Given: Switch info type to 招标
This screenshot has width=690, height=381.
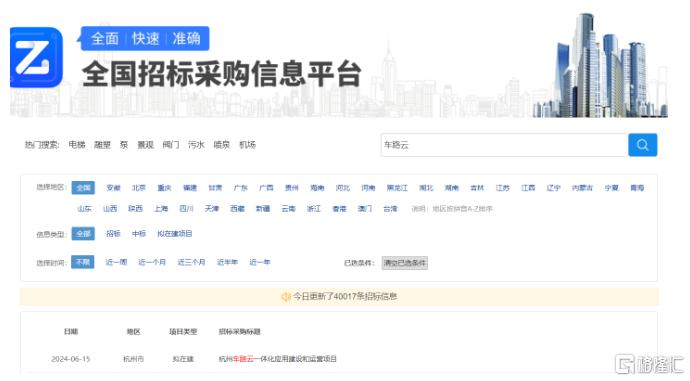Looking at the screenshot, I should click(x=113, y=234).
